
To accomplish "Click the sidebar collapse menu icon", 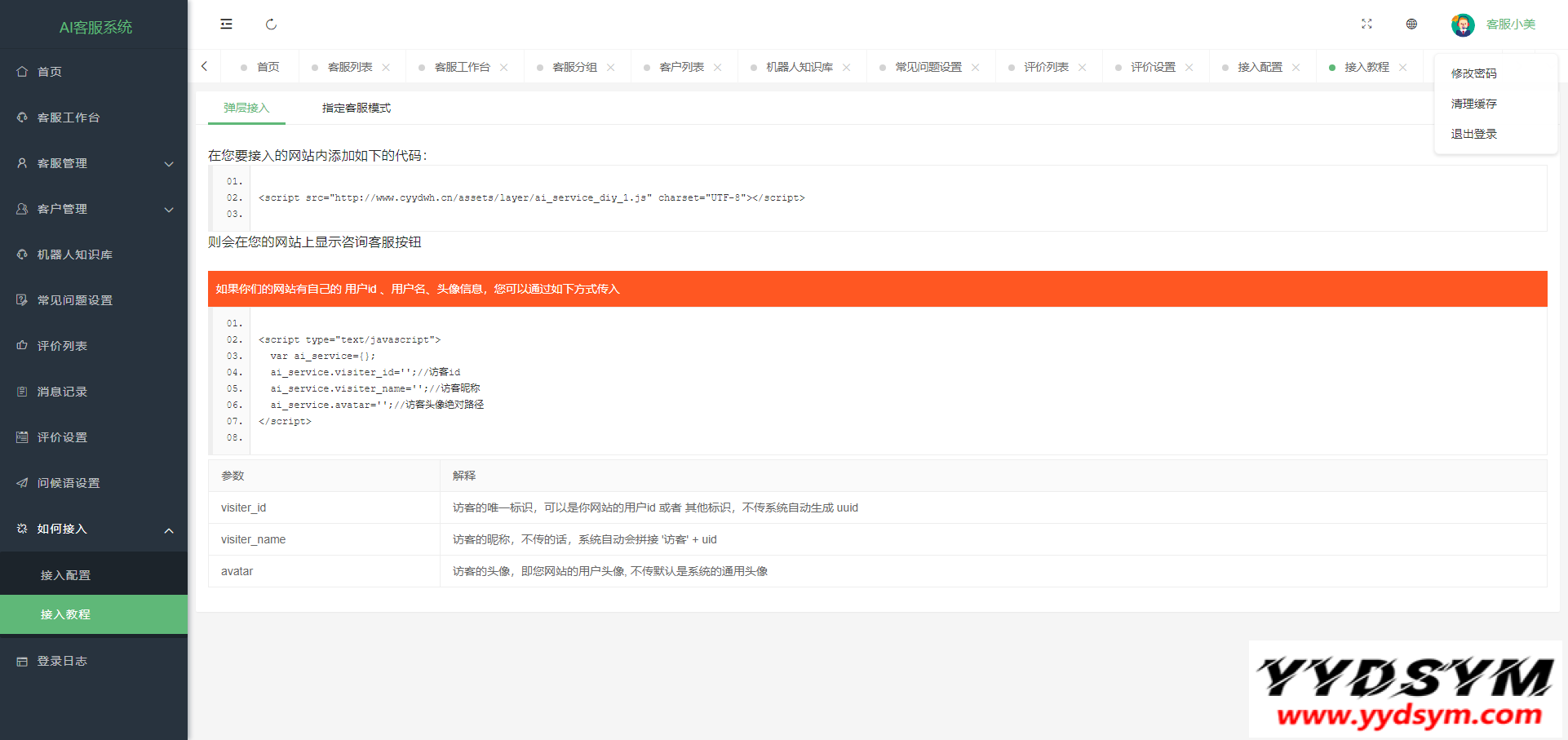I will tap(226, 24).
